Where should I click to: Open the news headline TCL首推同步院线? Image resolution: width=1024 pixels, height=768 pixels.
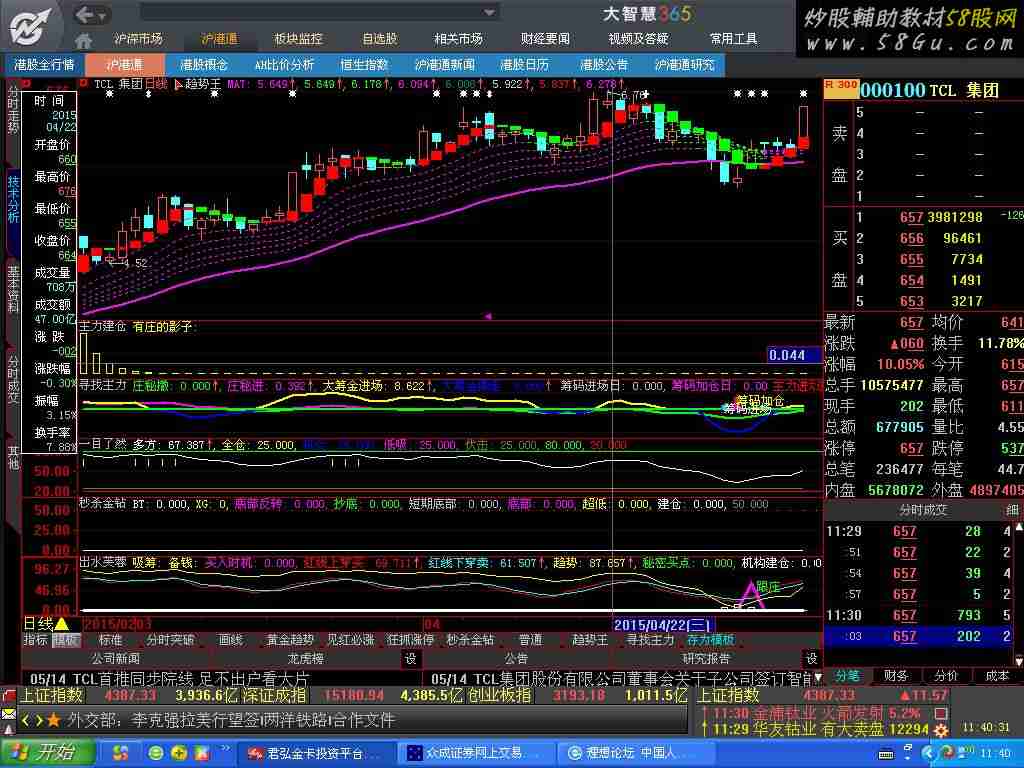170,679
